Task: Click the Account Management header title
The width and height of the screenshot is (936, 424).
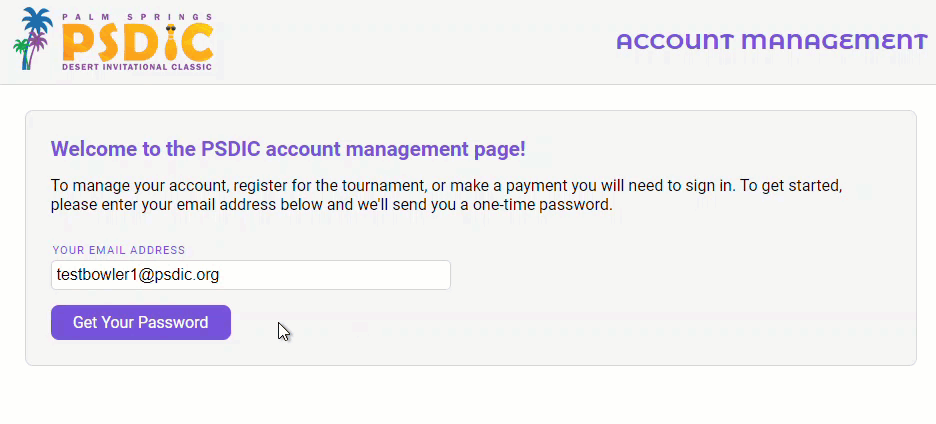Action: point(772,42)
